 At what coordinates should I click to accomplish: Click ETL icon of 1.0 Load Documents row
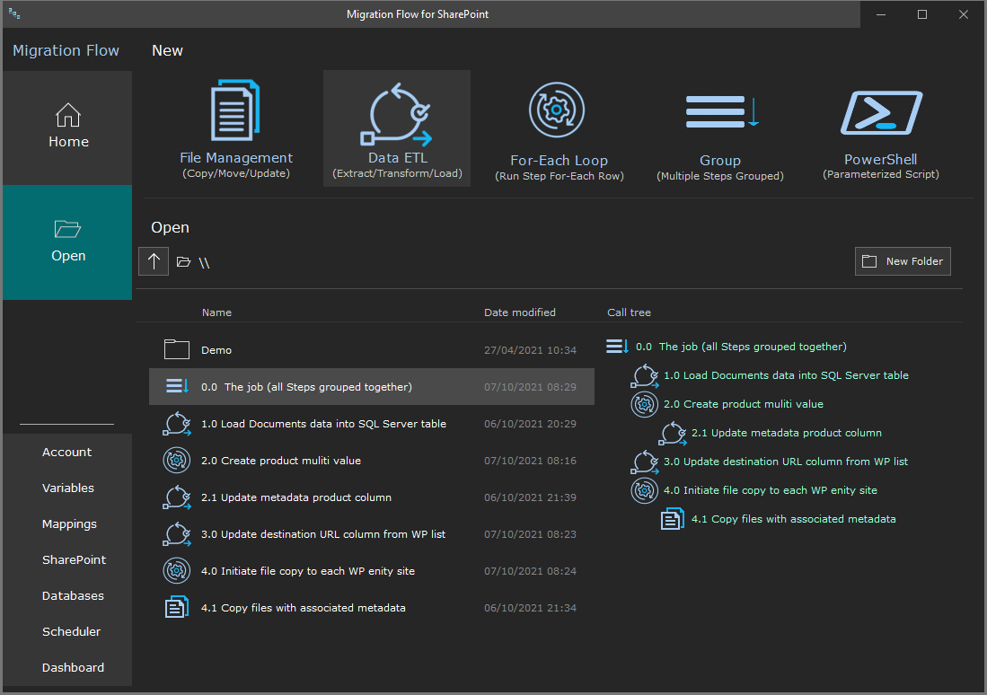[177, 424]
